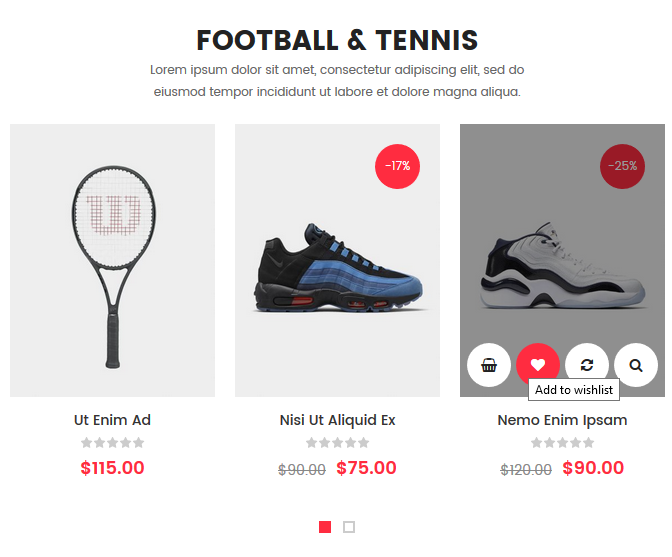
Task: Click the $115.00 price
Action: pos(112,468)
